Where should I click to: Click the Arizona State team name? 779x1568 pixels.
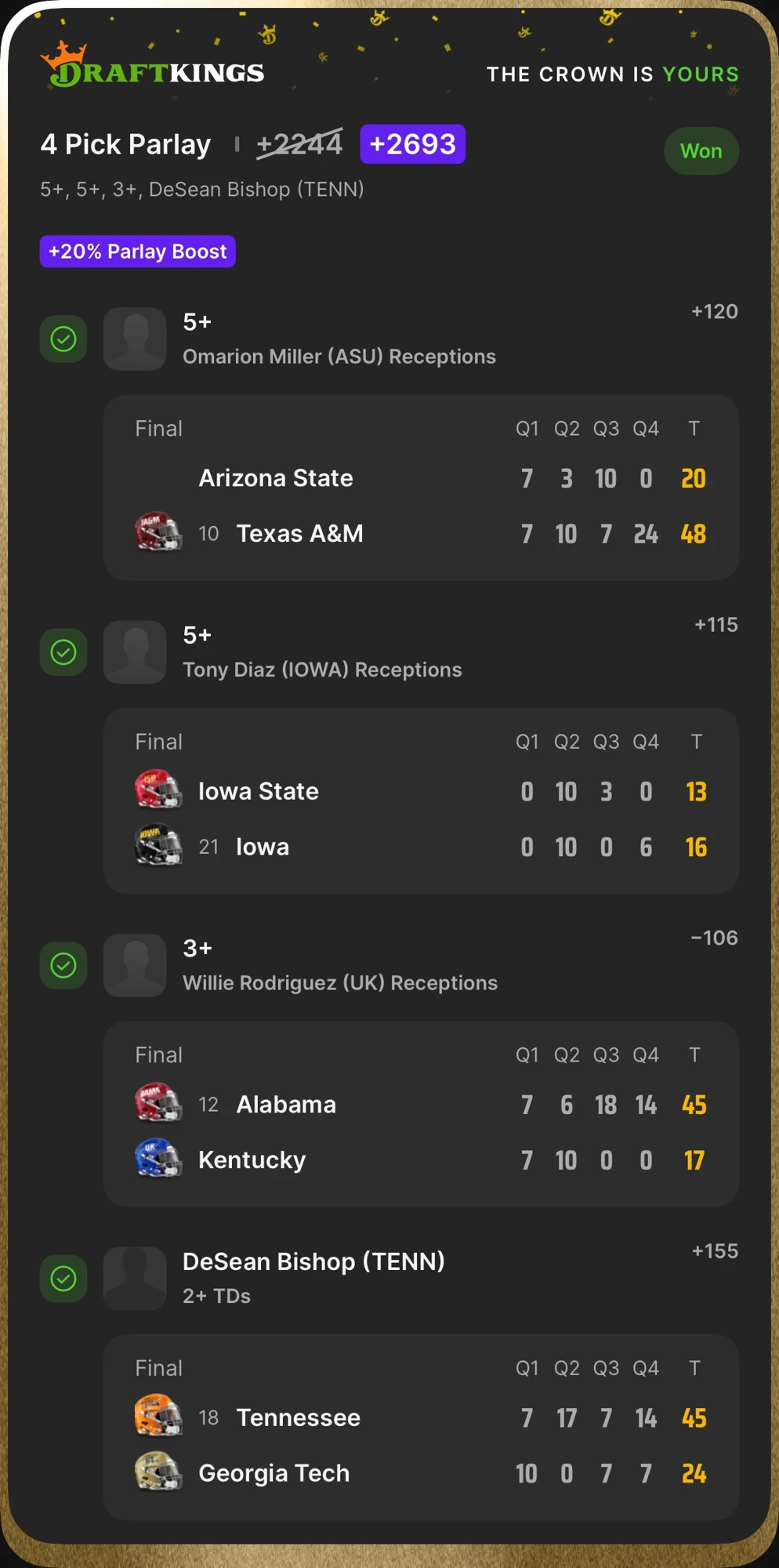[x=276, y=477]
